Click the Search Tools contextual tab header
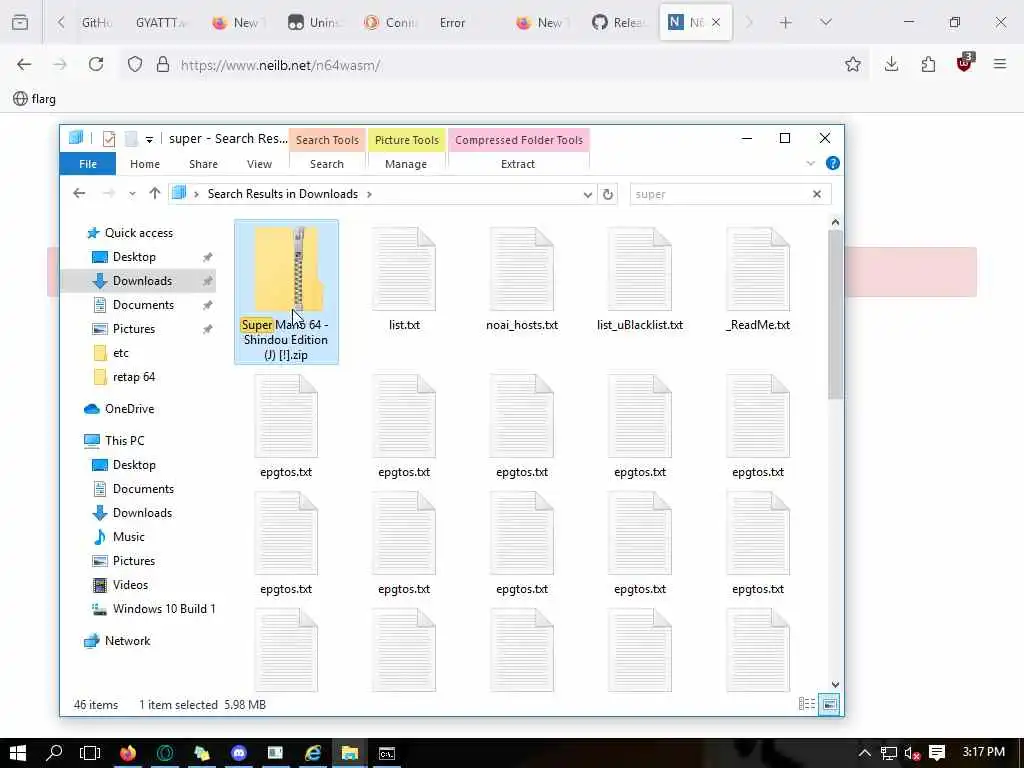Screen dimensions: 1024x768 [x=327, y=140]
